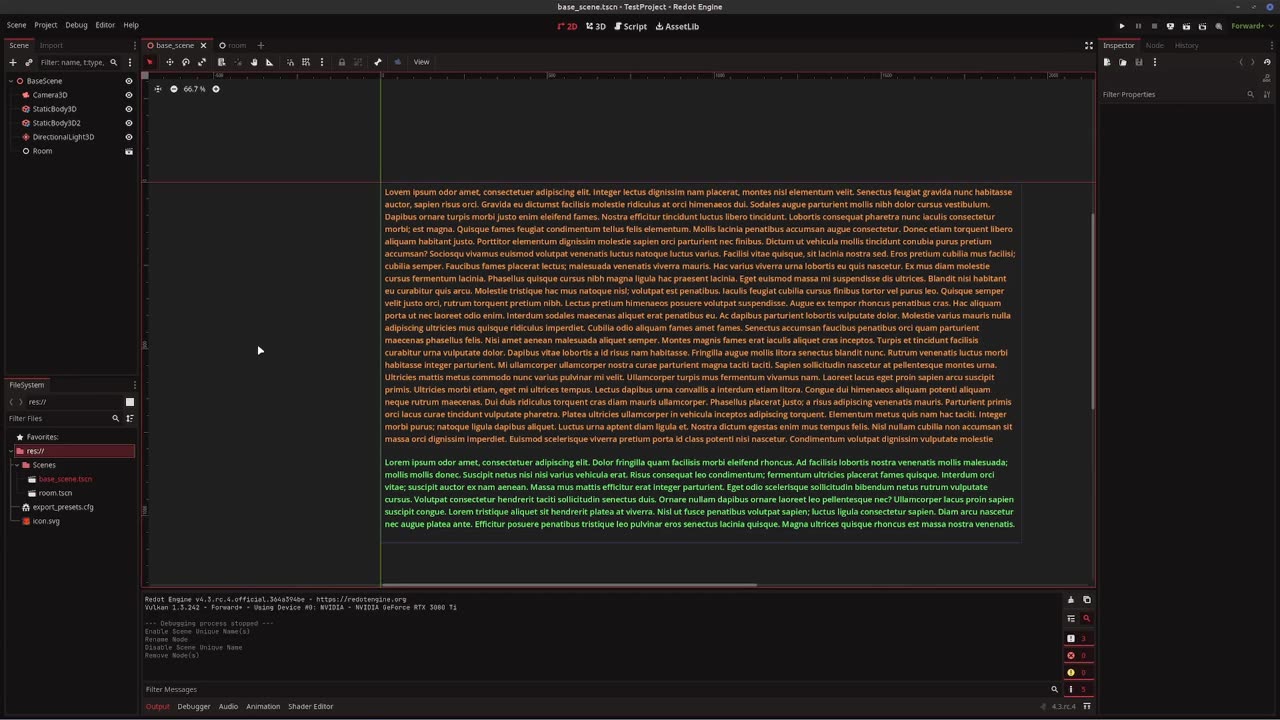The width and height of the screenshot is (1280, 720).
Task: Zoom in with the plus button
Action: (x=215, y=89)
